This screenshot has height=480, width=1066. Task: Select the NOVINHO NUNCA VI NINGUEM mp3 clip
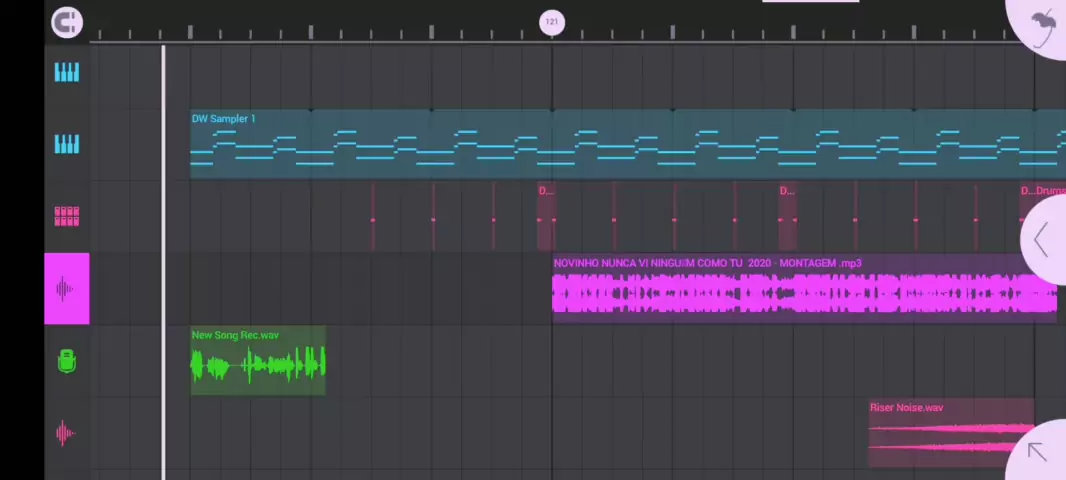click(800, 290)
